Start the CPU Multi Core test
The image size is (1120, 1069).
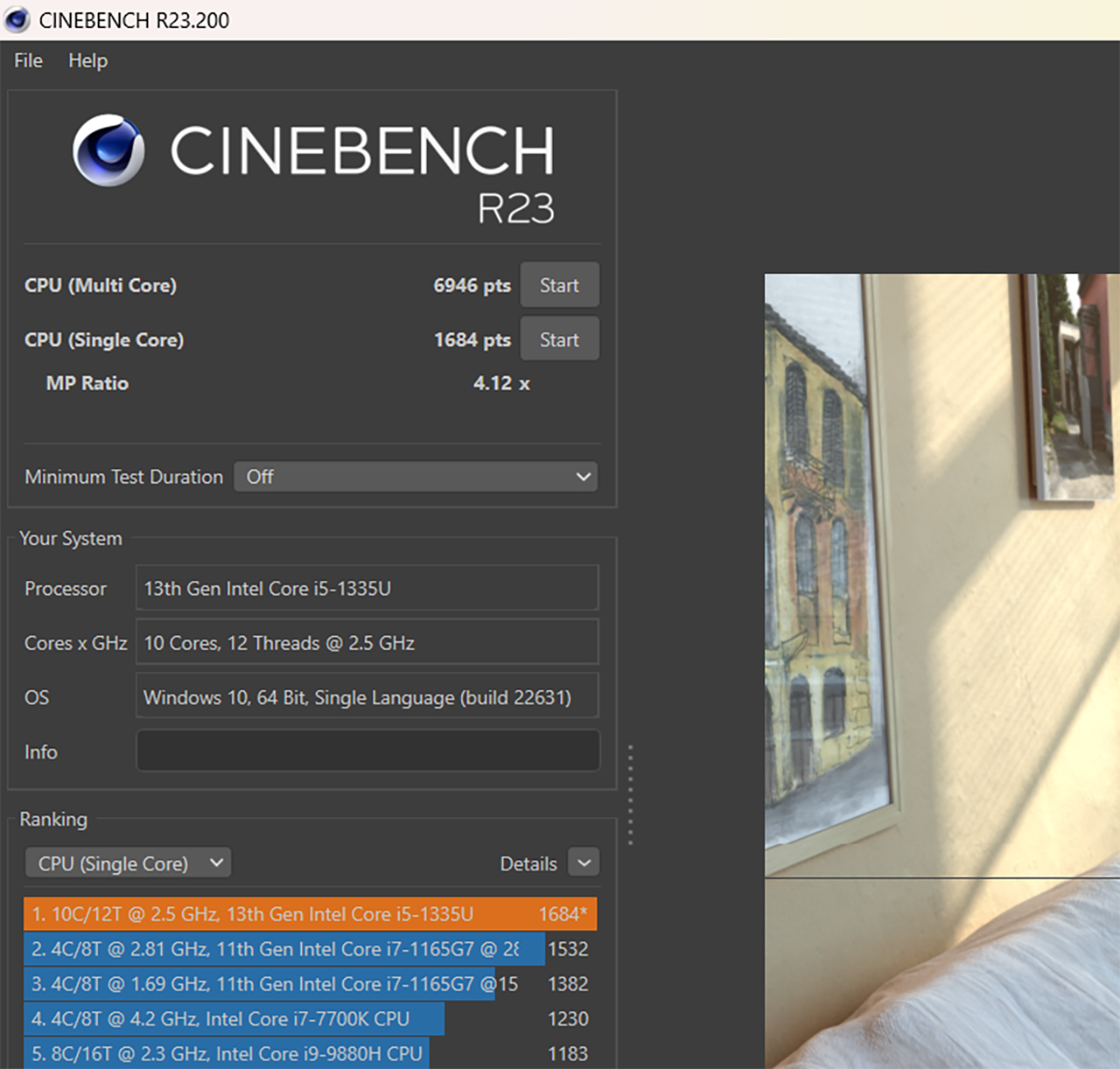pos(559,285)
